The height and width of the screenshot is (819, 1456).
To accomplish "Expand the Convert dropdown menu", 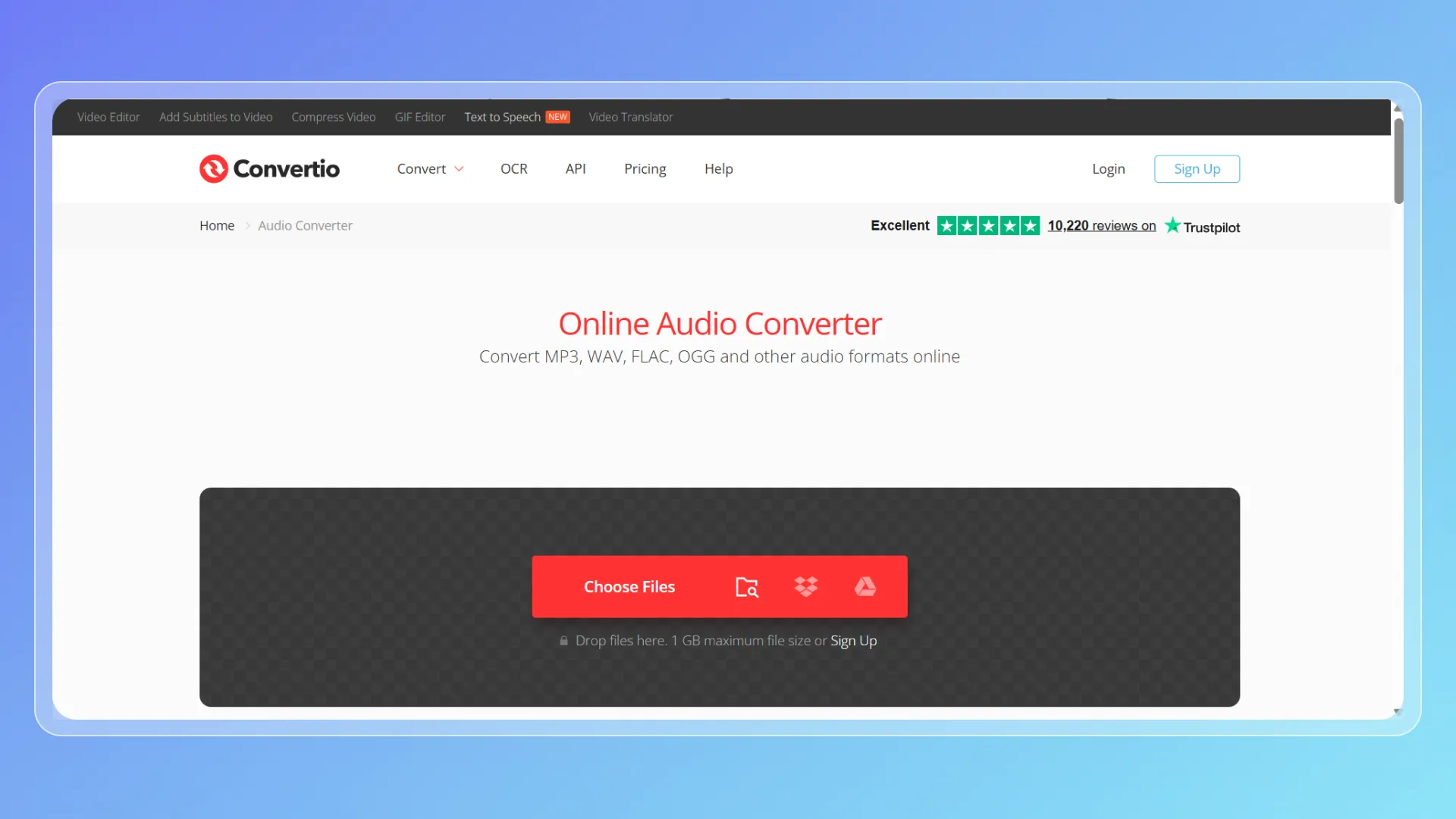I will point(430,168).
